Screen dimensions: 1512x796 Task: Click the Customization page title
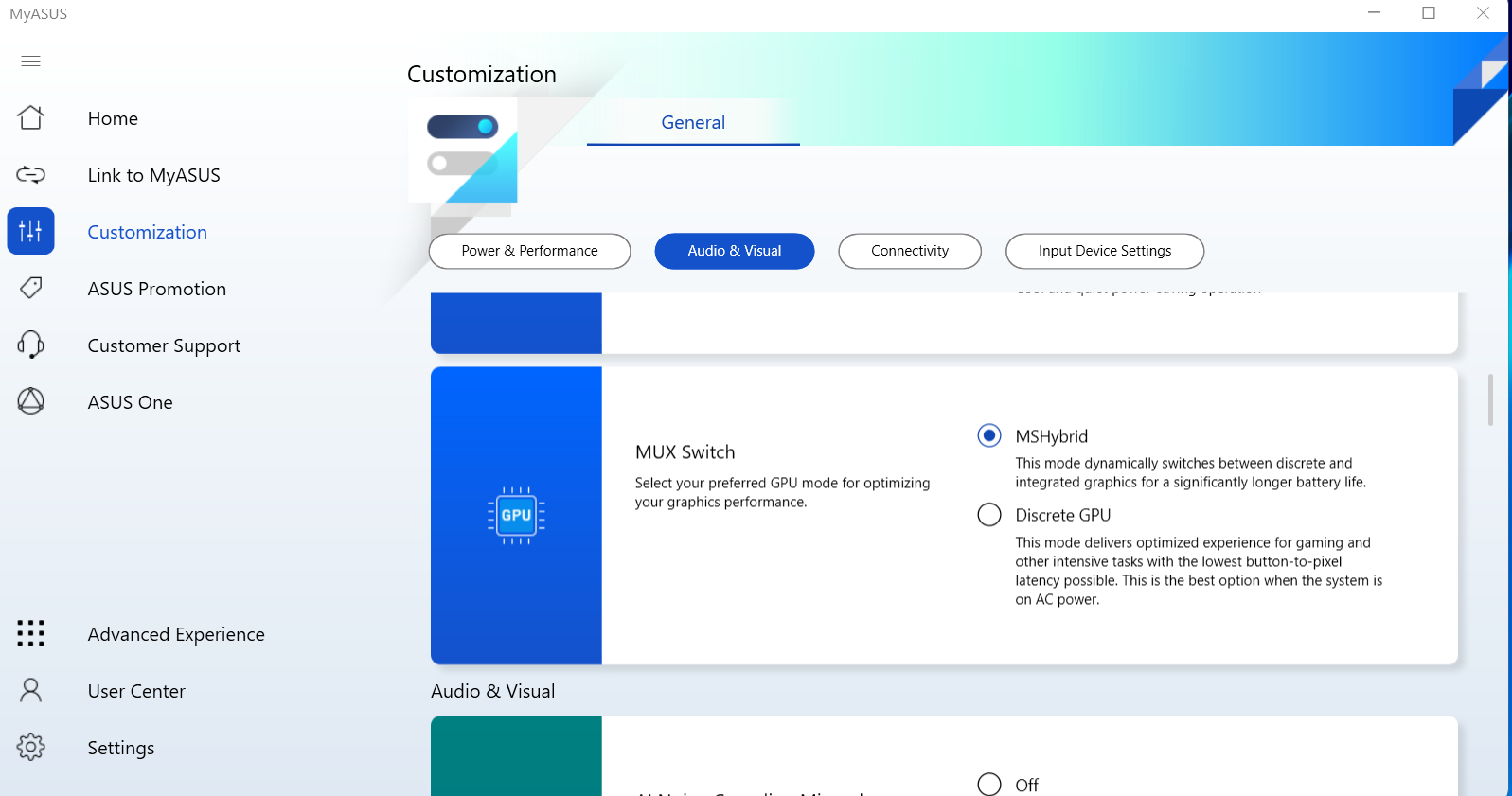(x=481, y=74)
